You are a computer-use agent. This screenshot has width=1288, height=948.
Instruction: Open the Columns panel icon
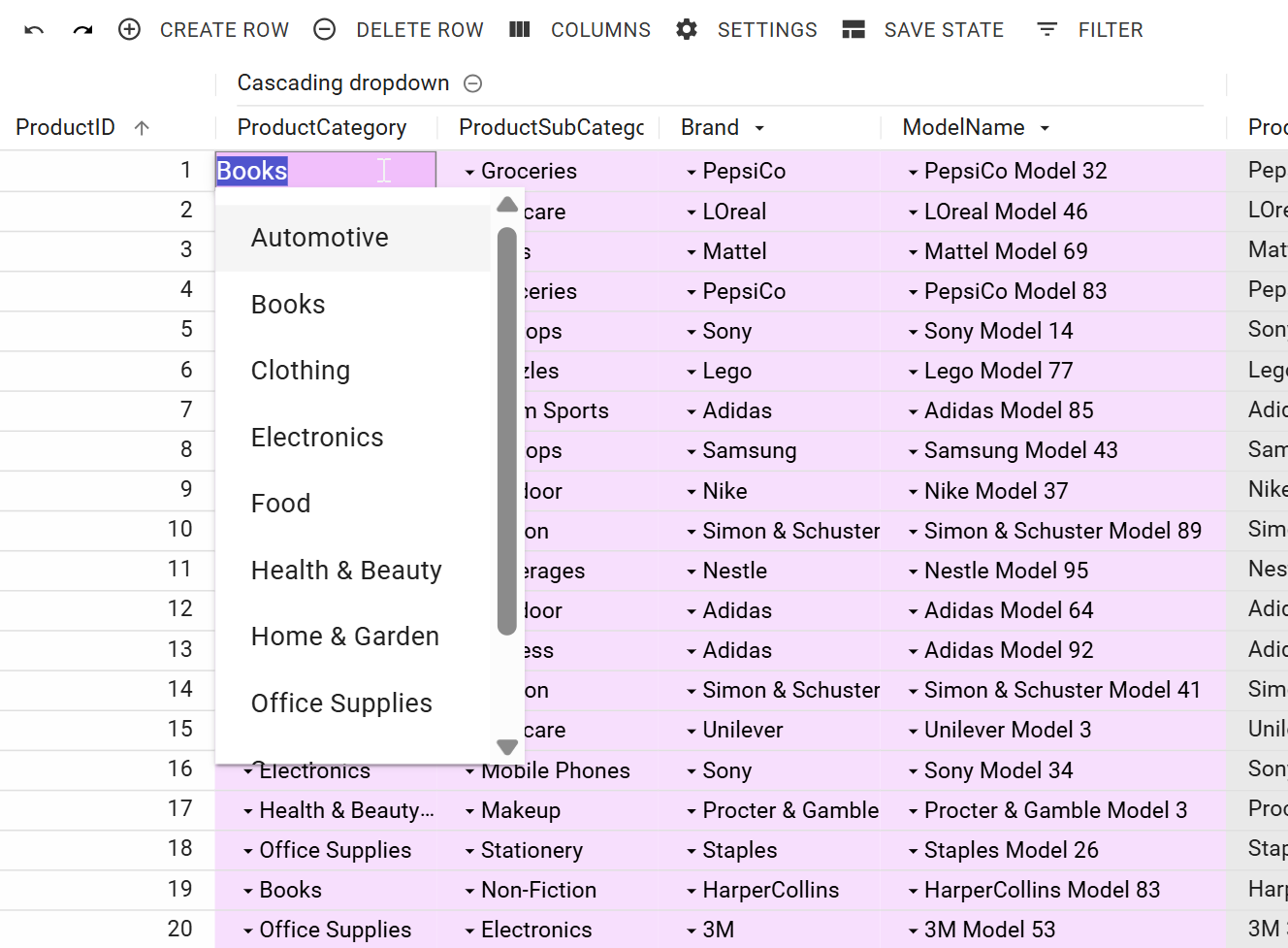[x=520, y=30]
